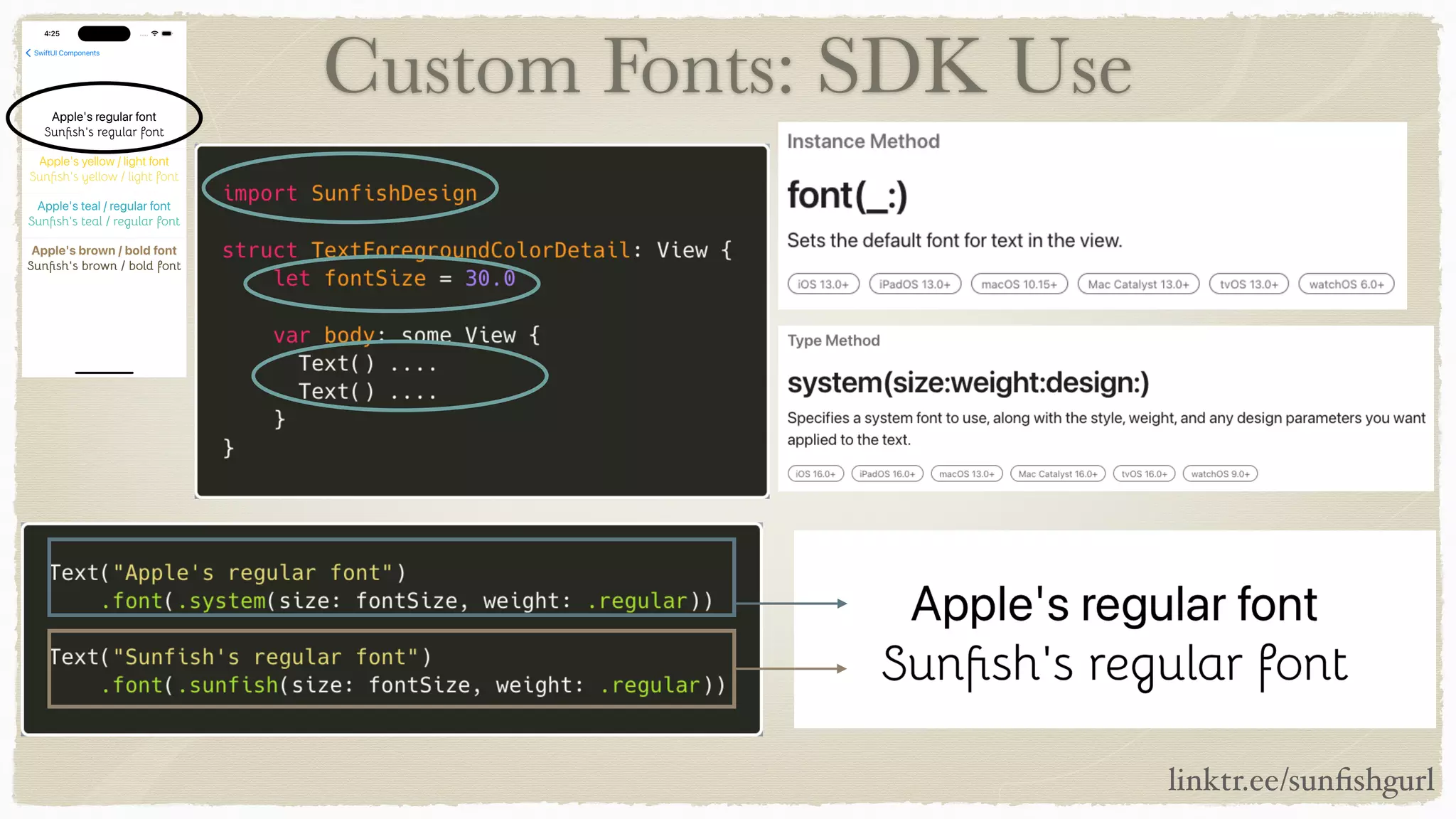Screen dimensions: 1456x819
Task: Tap the battery icon in the phone status bar
Action: (x=167, y=33)
